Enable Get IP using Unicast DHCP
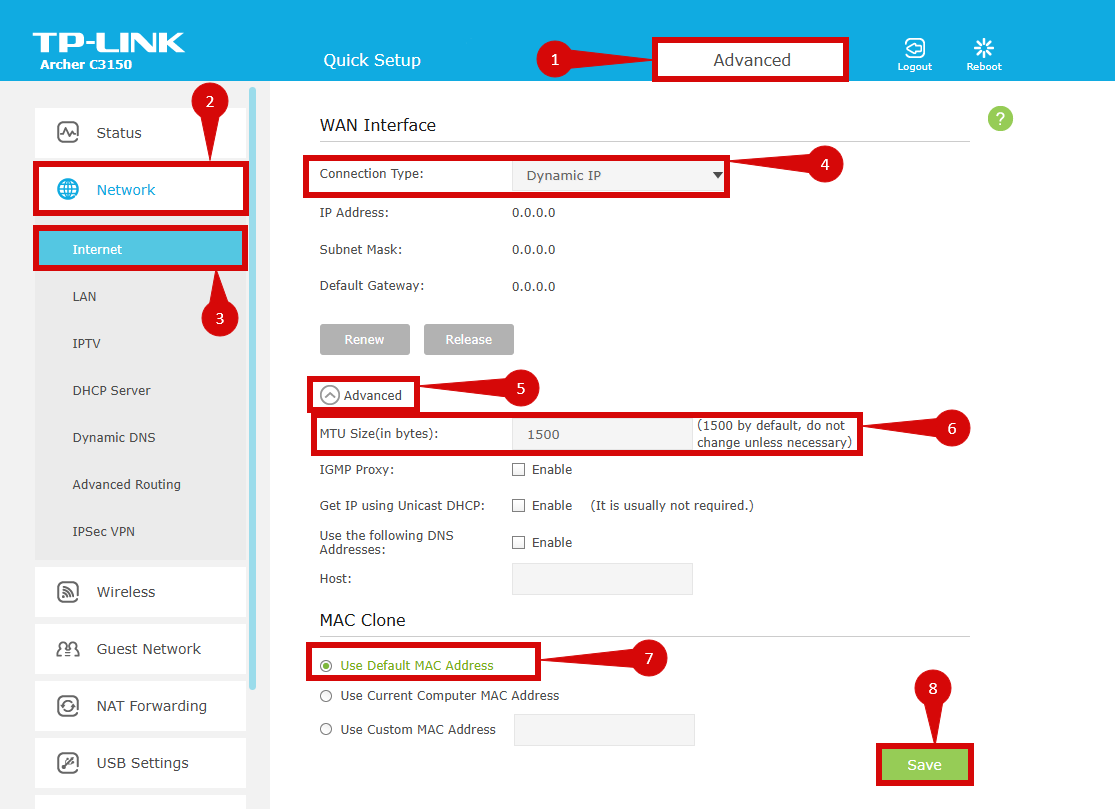This screenshot has width=1115, height=809. coord(518,506)
